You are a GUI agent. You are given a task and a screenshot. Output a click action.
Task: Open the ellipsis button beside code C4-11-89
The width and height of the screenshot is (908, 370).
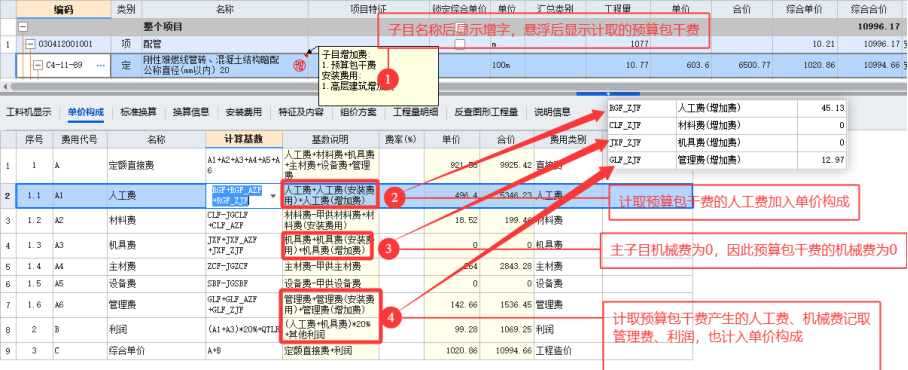[x=101, y=65]
